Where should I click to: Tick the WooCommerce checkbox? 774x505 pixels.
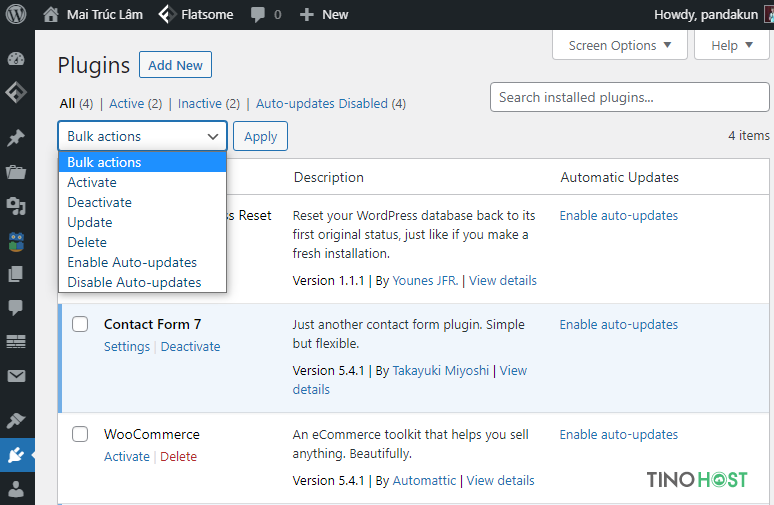point(80,434)
